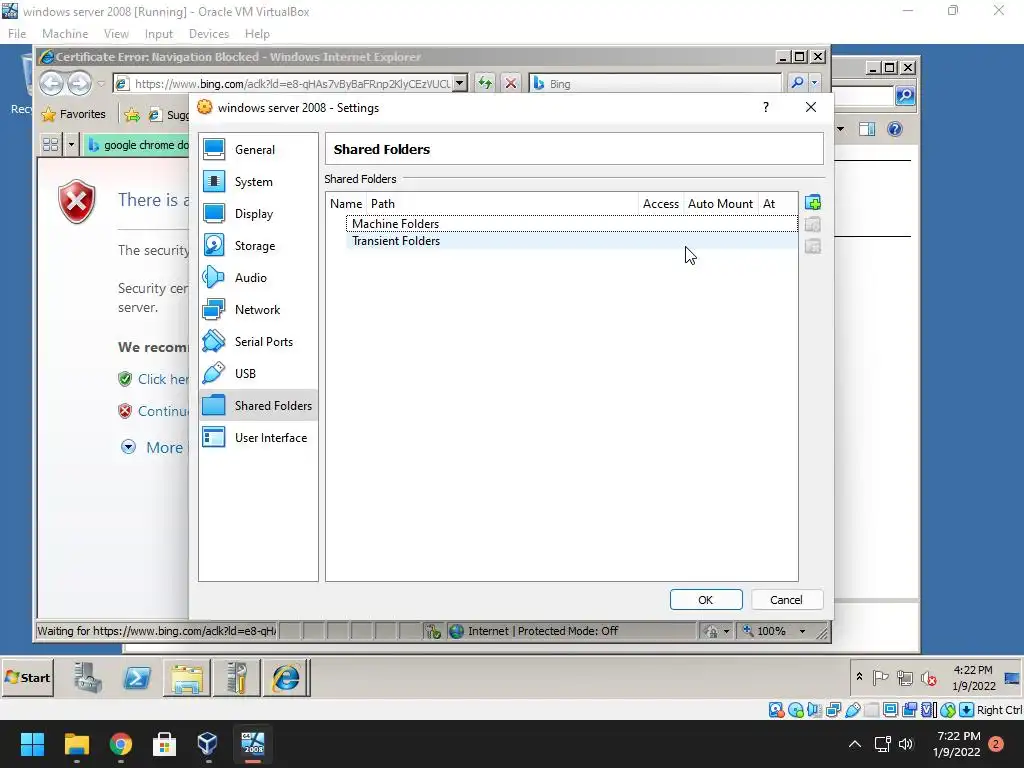Open the IE recent pages dropdown arrow
The height and width of the screenshot is (768, 1024).
101,84
